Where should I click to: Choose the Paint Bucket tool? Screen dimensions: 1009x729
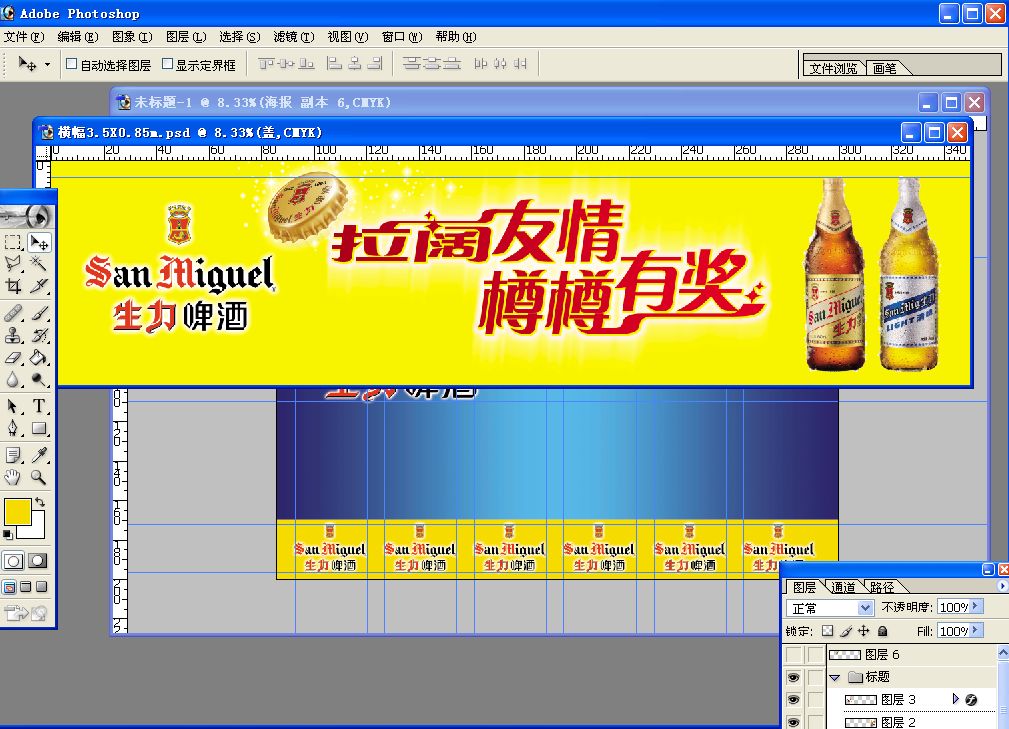click(39, 357)
